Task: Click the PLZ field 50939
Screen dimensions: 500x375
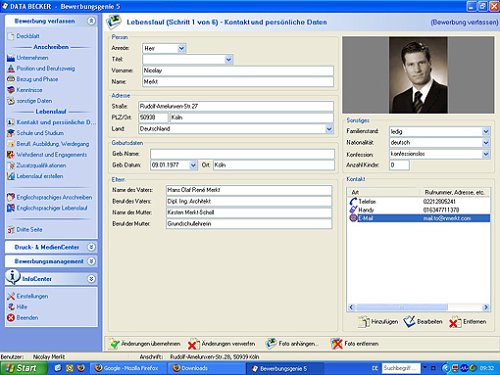Action: click(x=153, y=117)
